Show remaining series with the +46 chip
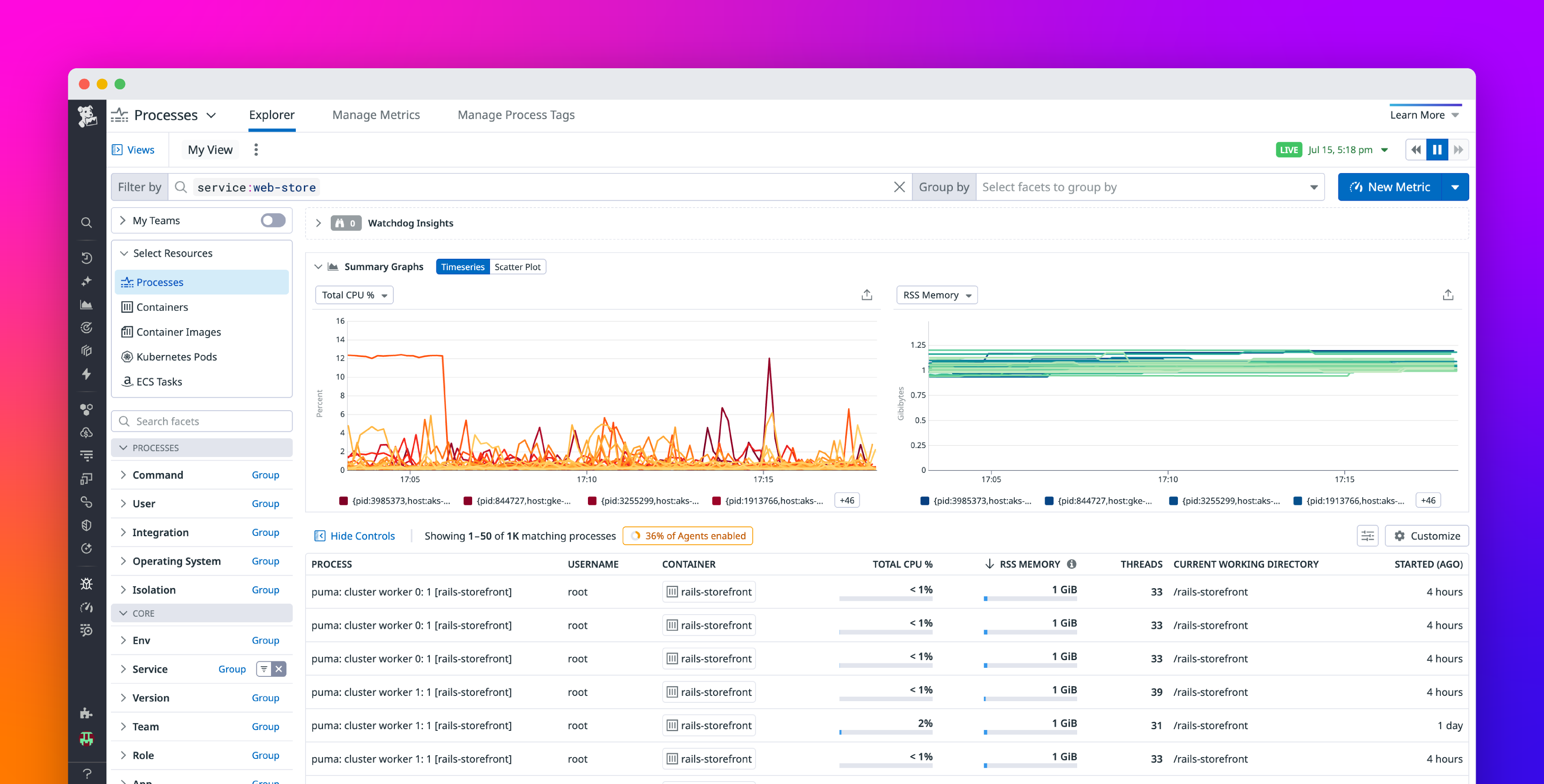 [846, 499]
